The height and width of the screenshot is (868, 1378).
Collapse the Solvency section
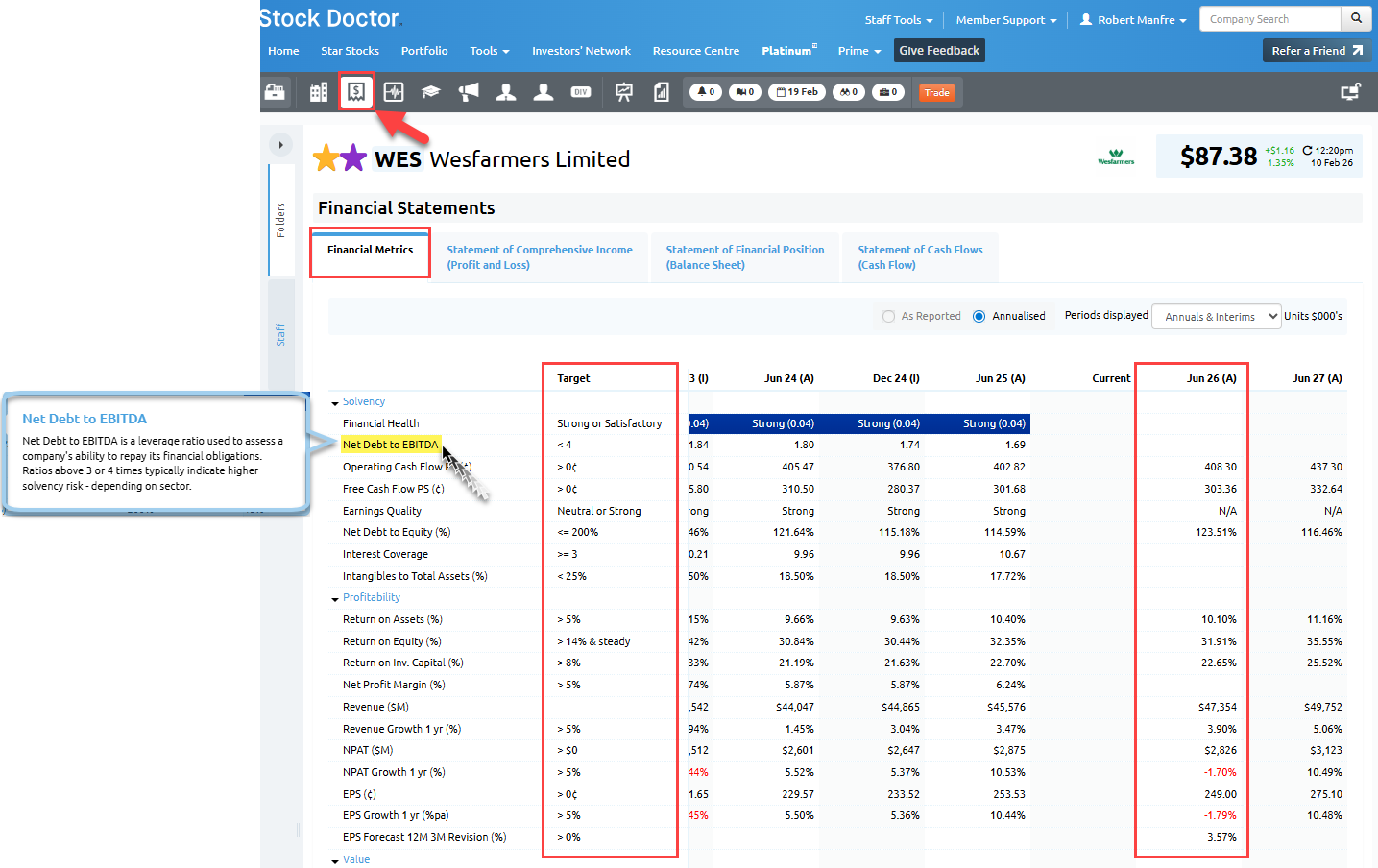[335, 403]
